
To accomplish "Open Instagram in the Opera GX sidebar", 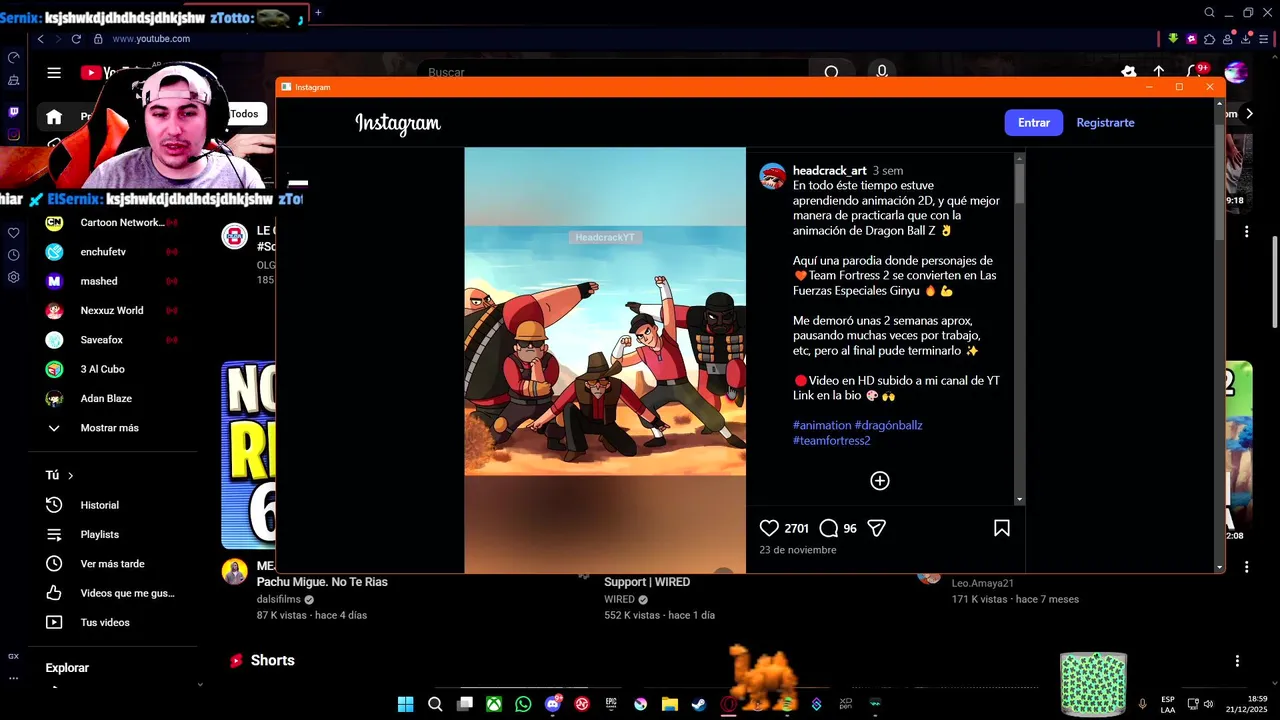I will point(13,134).
